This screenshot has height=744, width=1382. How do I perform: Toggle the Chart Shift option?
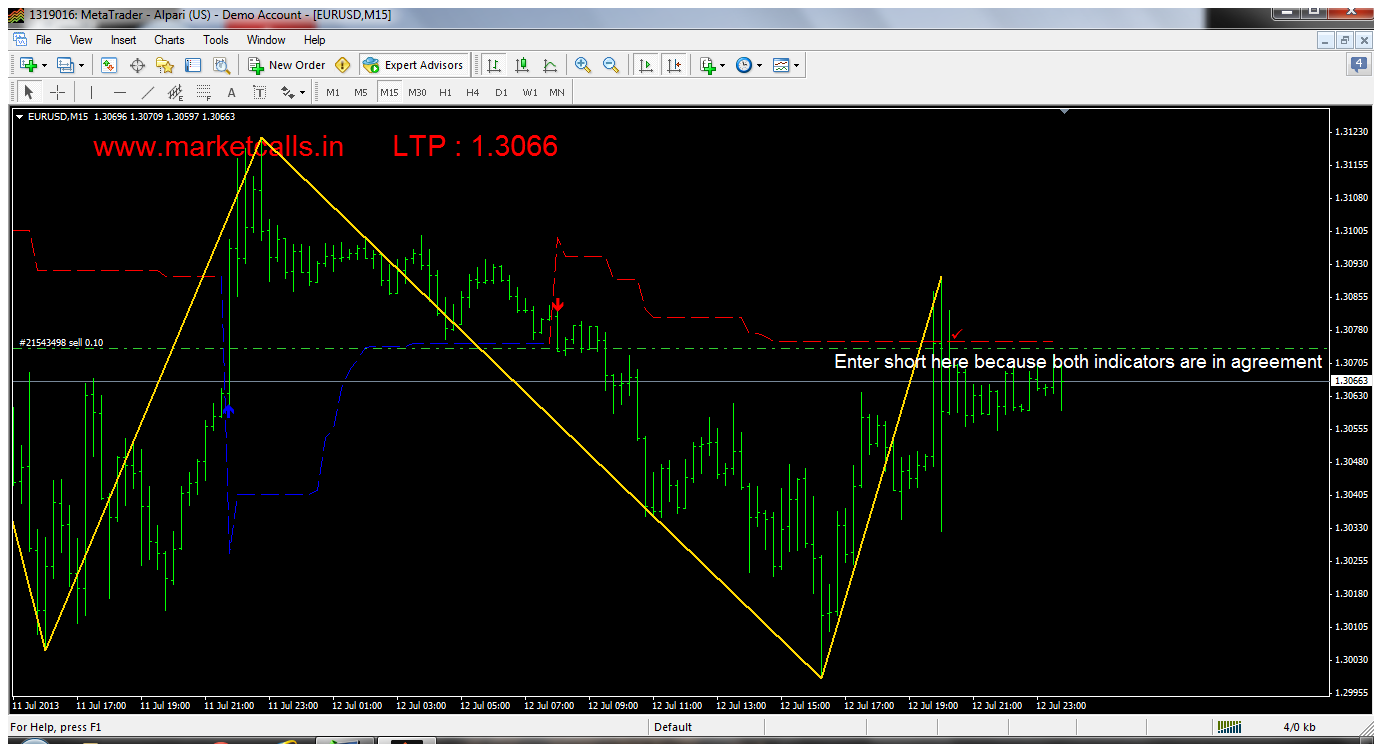[674, 65]
